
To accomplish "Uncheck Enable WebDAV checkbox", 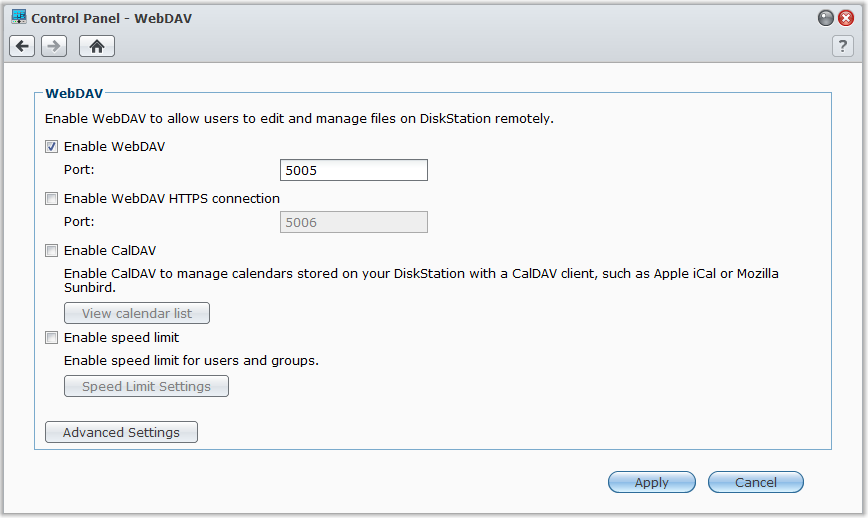I will [51, 147].
